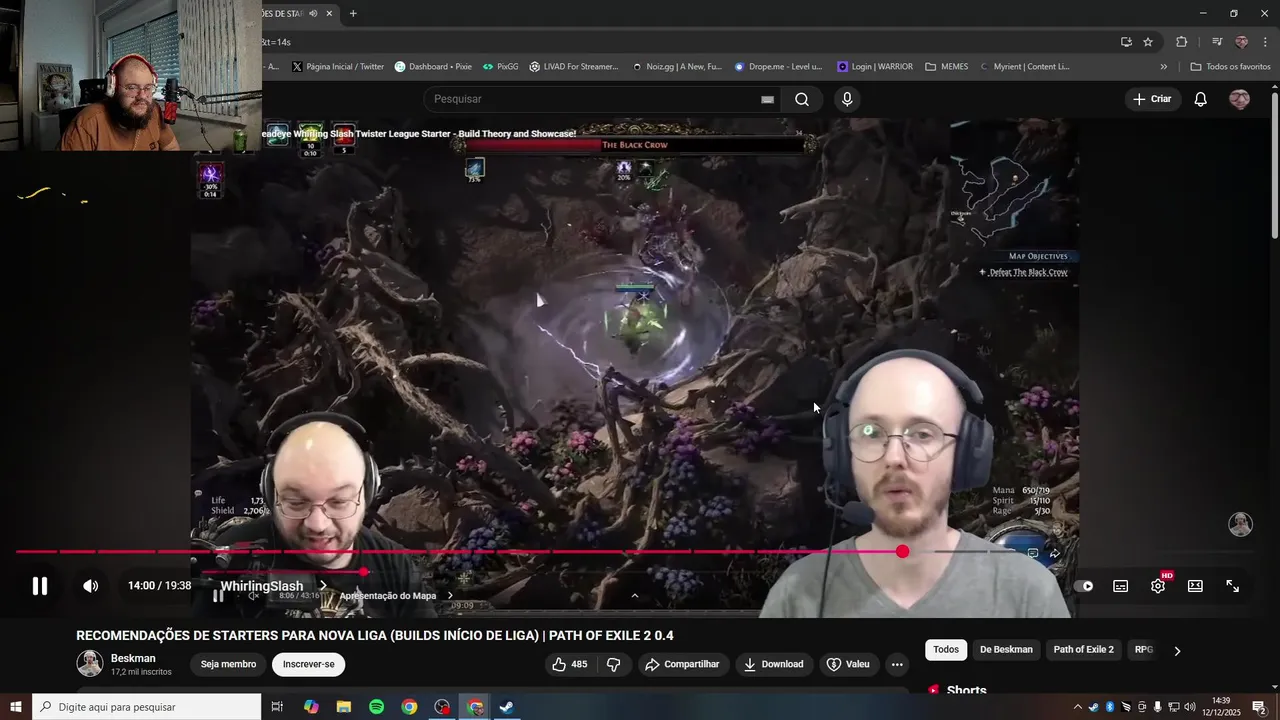
Task: Open Todos os favoritos folder
Action: coord(1230,67)
